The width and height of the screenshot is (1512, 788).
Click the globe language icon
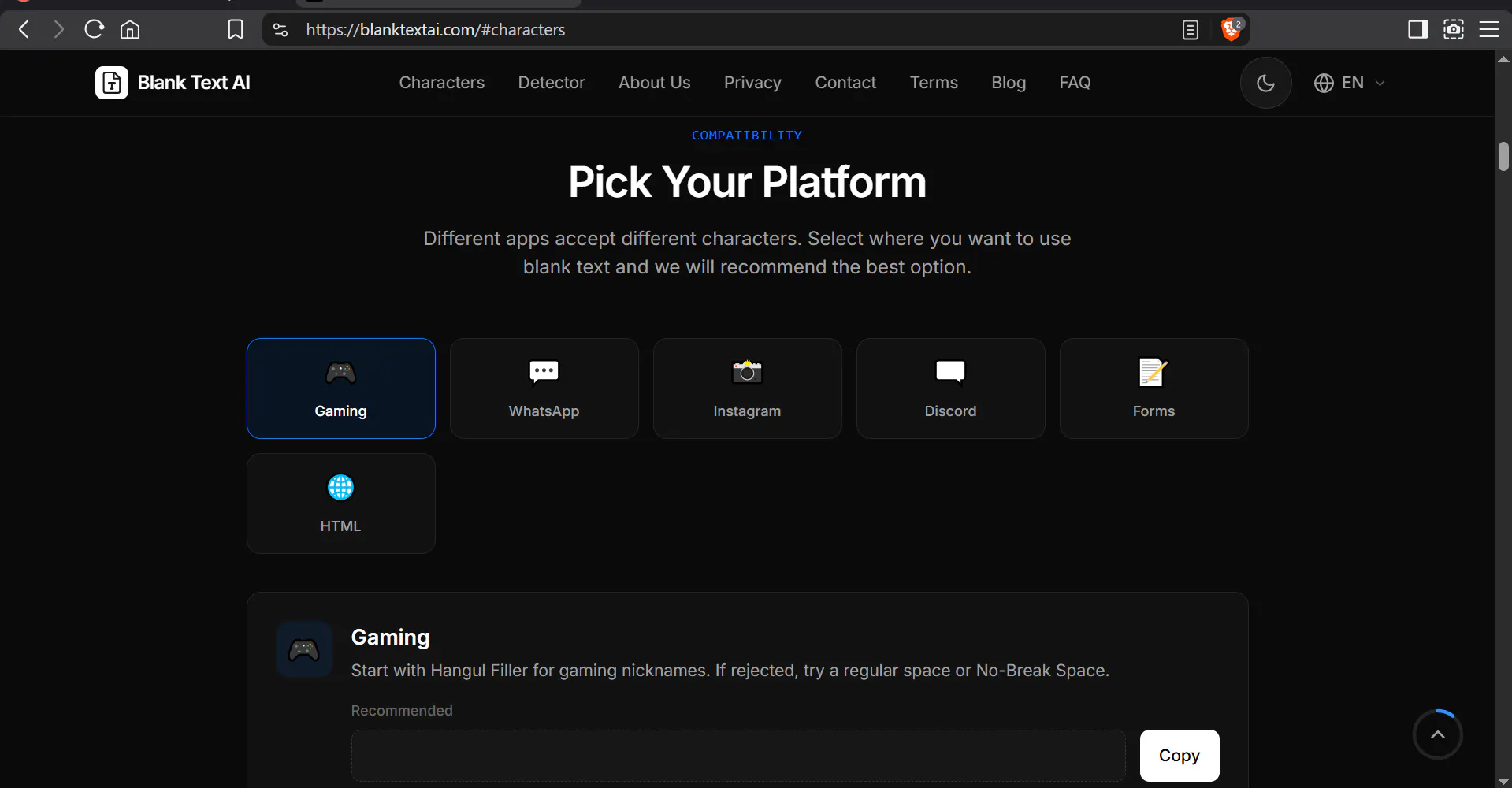pos(1324,83)
